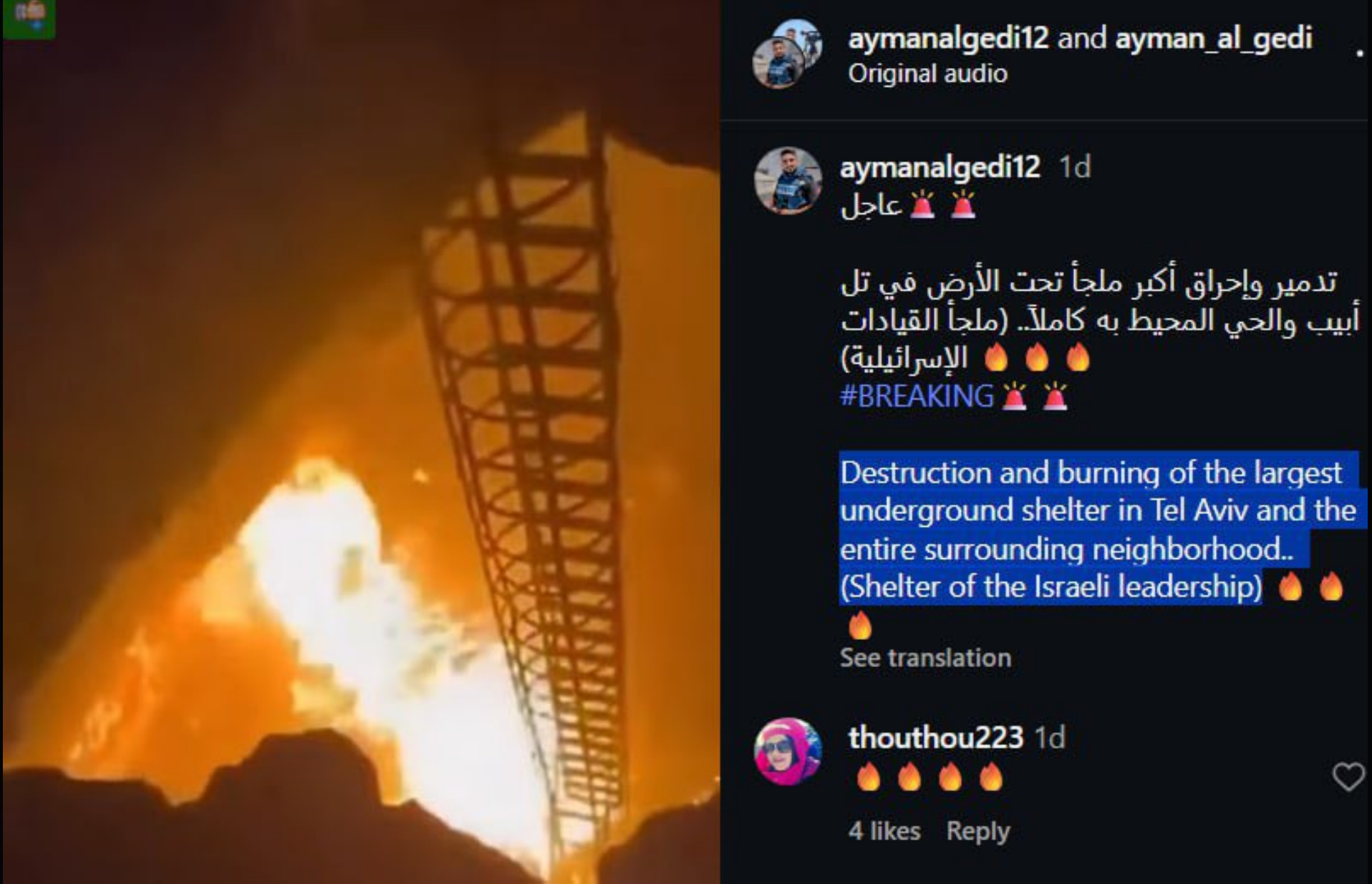Viewport: 1372px width, 884px height.
Task: Open the #BREAKING hashtag
Action: tap(917, 396)
